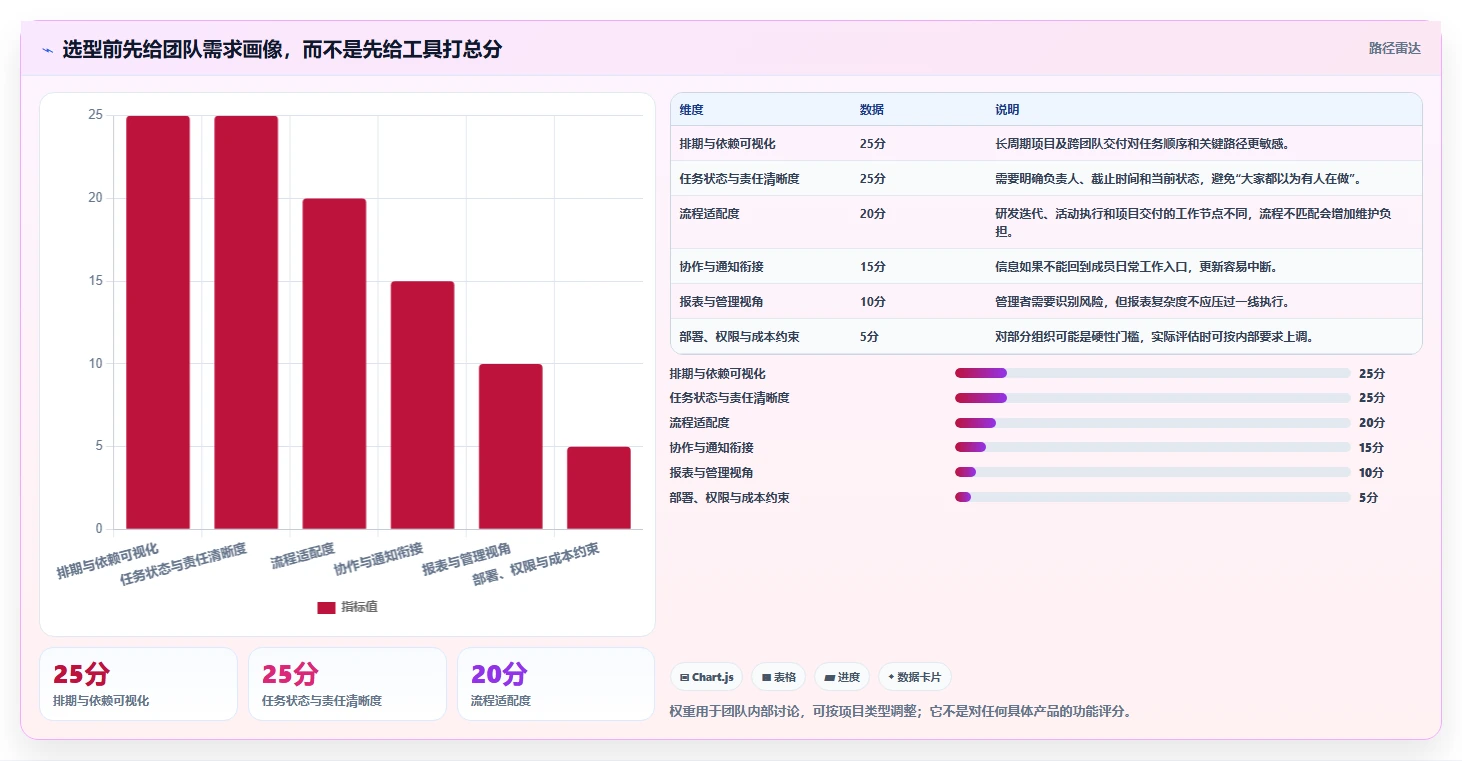Viewport: 1462px width, 761px height.
Task: Click the 25分 排期与依赖可视化 summary card
Action: point(138,684)
